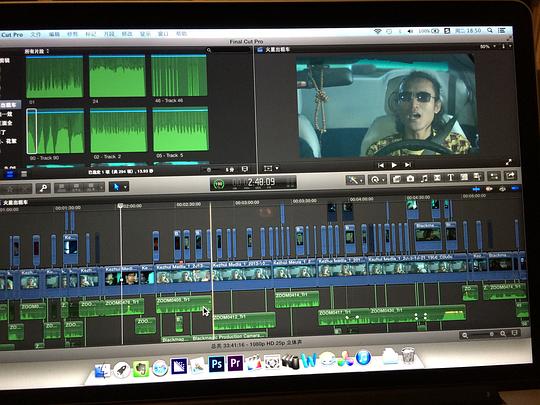The image size is (540, 405).
Task: Show the Inspector sliders panel
Action: tap(494, 176)
